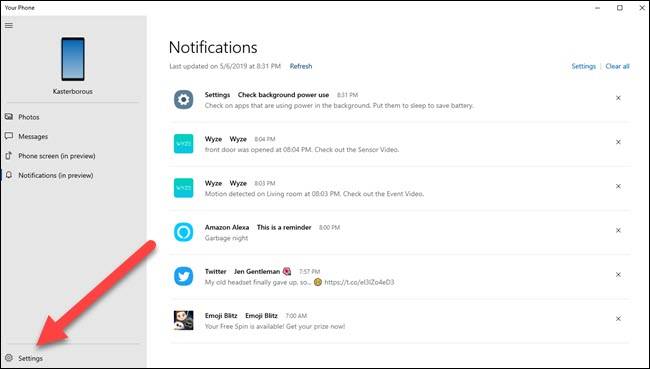
Task: Click the 'Last updated on 5/6/2019' text
Action: [x=225, y=66]
